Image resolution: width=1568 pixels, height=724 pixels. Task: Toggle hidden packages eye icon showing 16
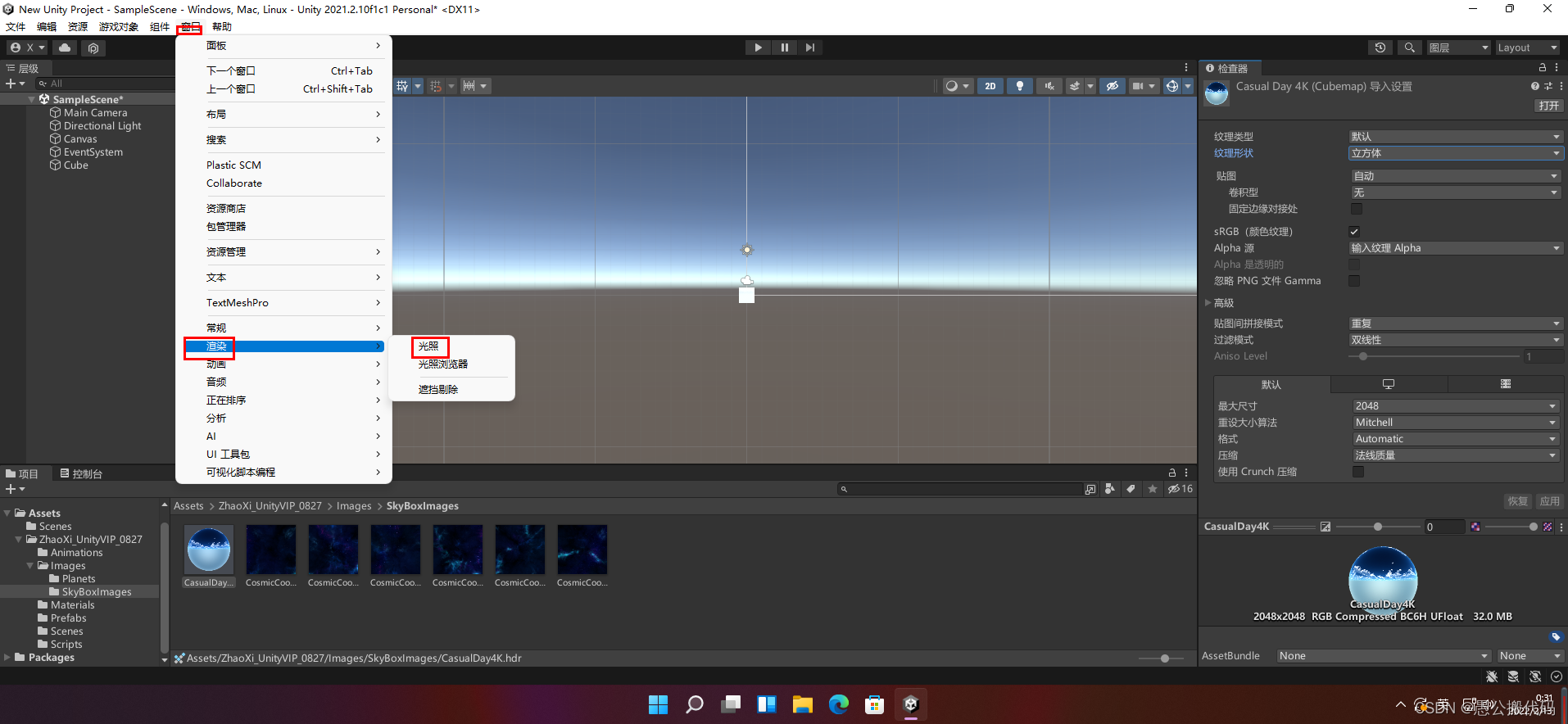pyautogui.click(x=1181, y=489)
